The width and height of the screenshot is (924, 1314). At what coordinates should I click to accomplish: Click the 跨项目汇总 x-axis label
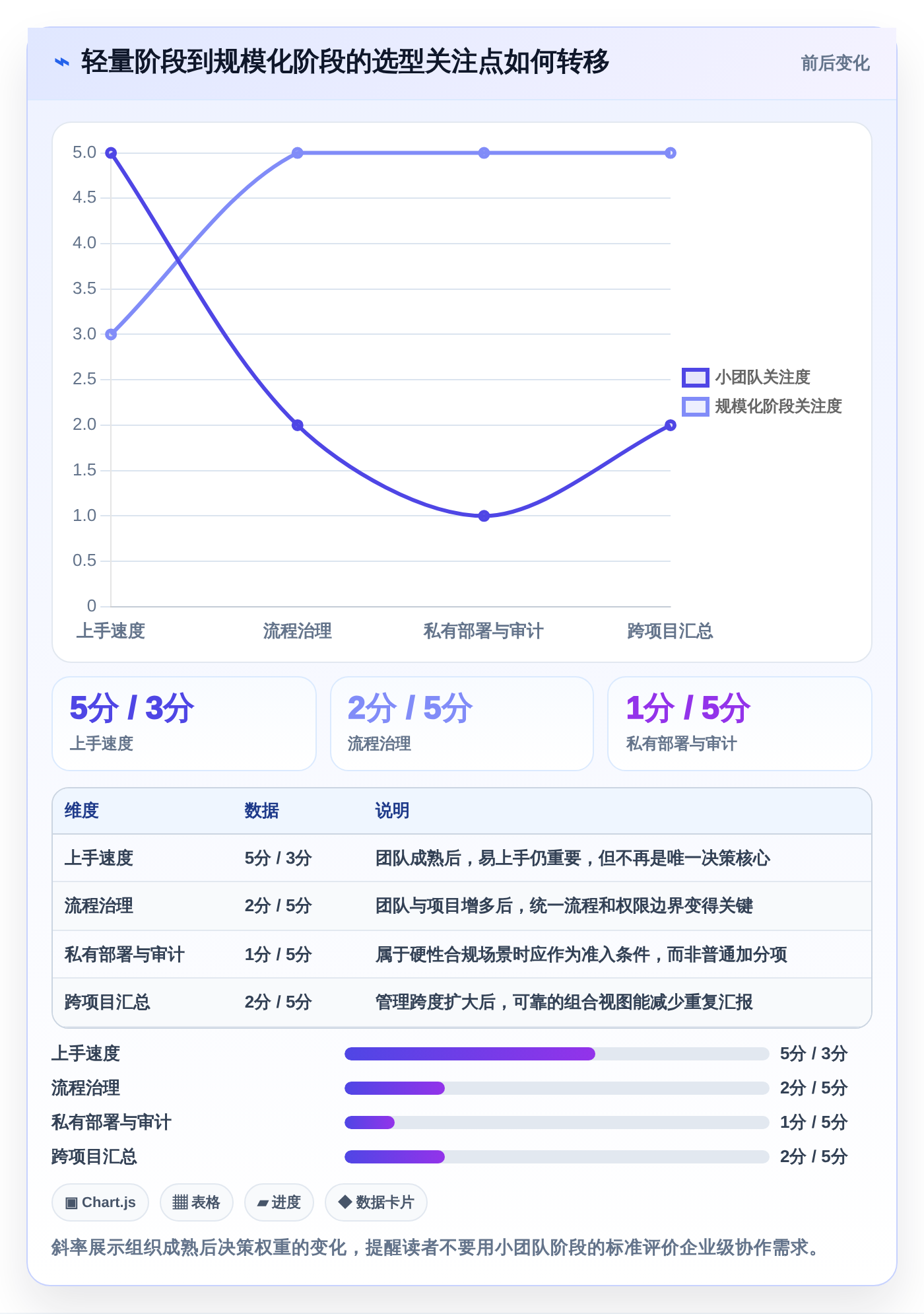(x=671, y=631)
